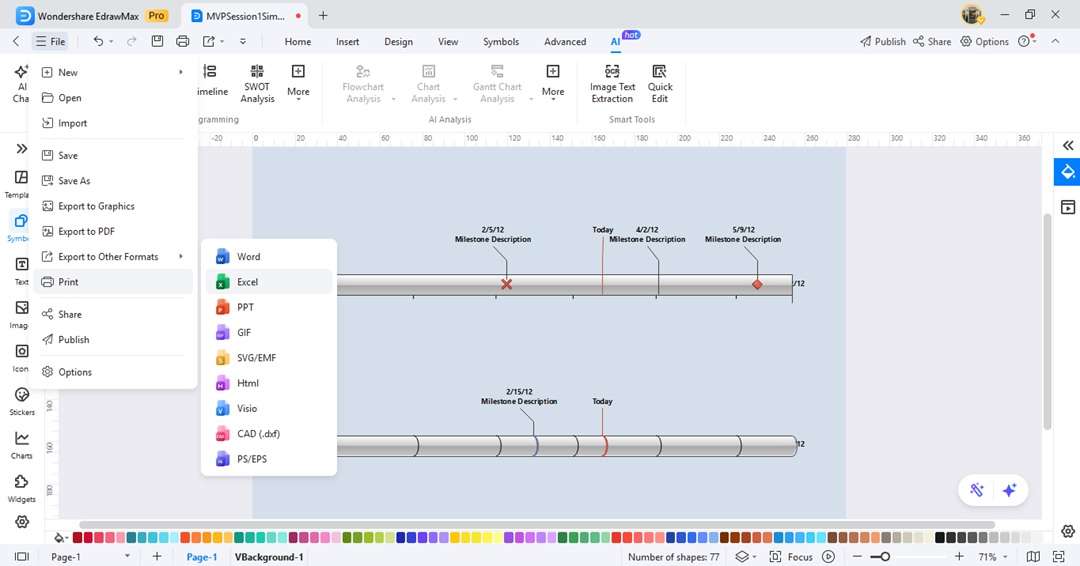Pick the first red color swatch
1080x566 pixels.
point(78,537)
